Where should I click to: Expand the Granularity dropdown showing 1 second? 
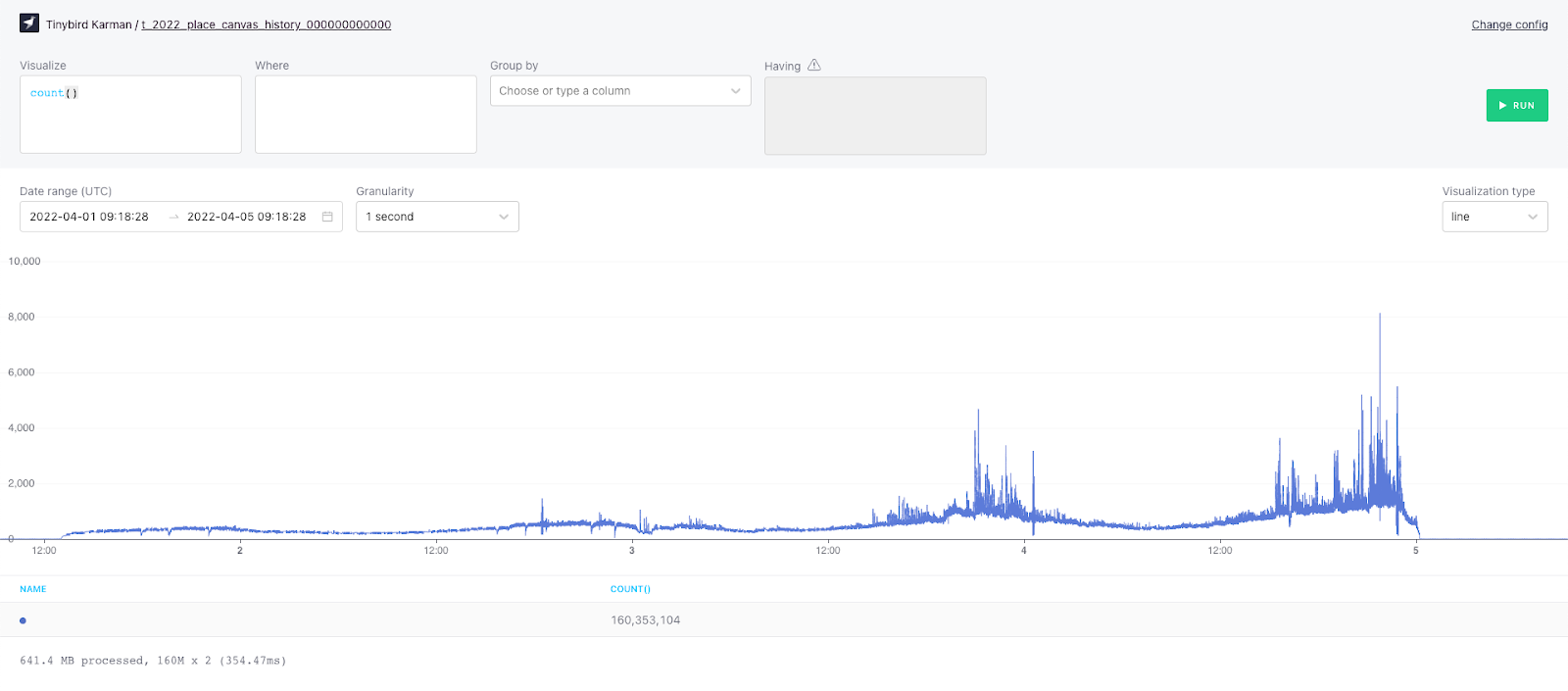click(437, 217)
